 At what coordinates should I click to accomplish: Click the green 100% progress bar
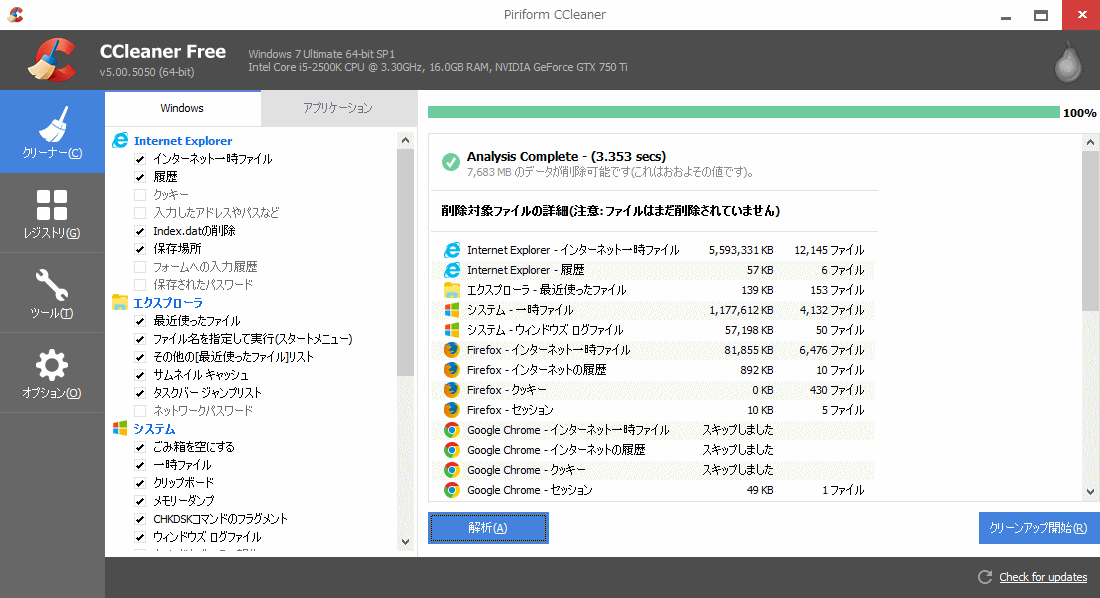point(744,112)
